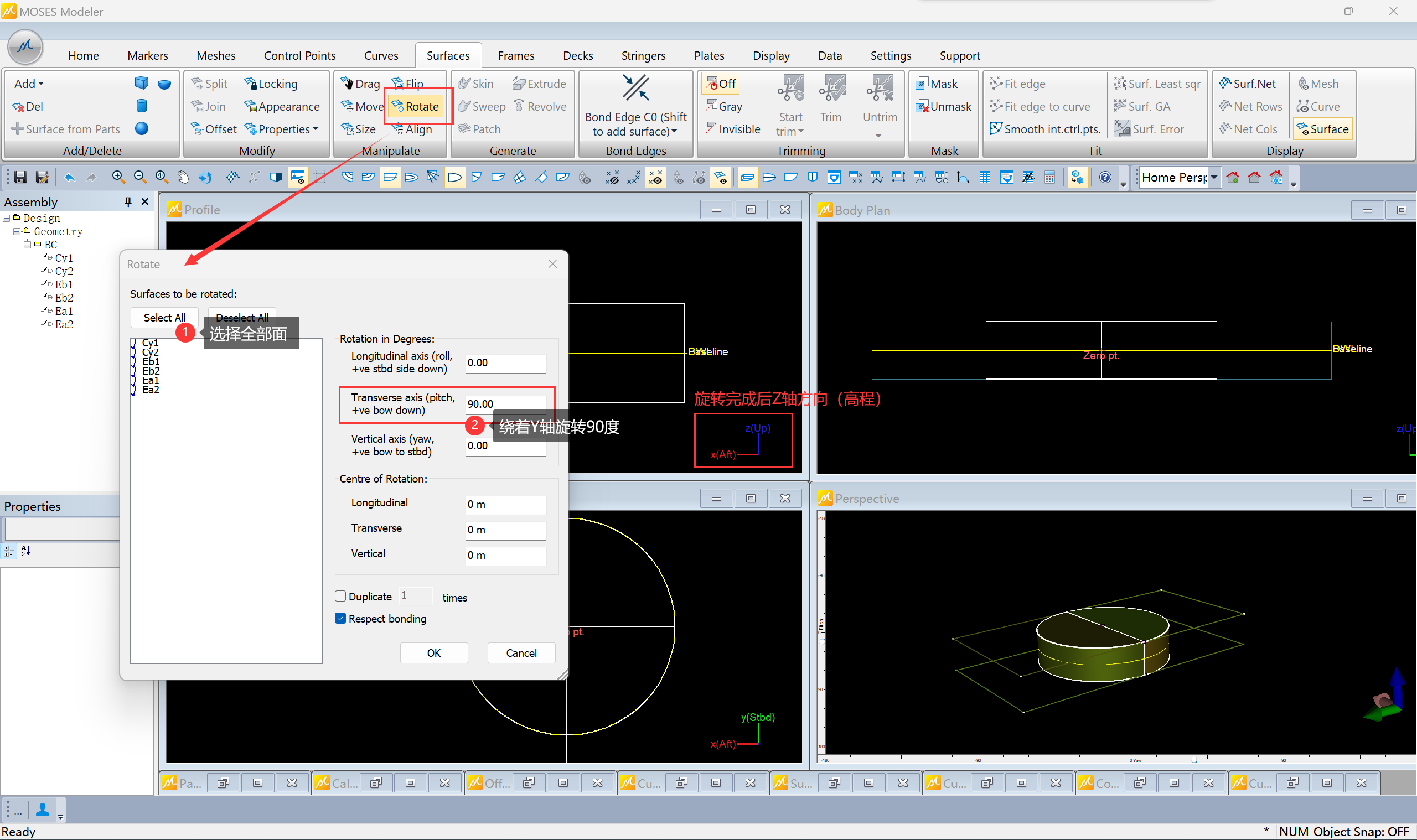Open the Home Persp view dropdown
The width and height of the screenshot is (1417, 840).
(1214, 177)
